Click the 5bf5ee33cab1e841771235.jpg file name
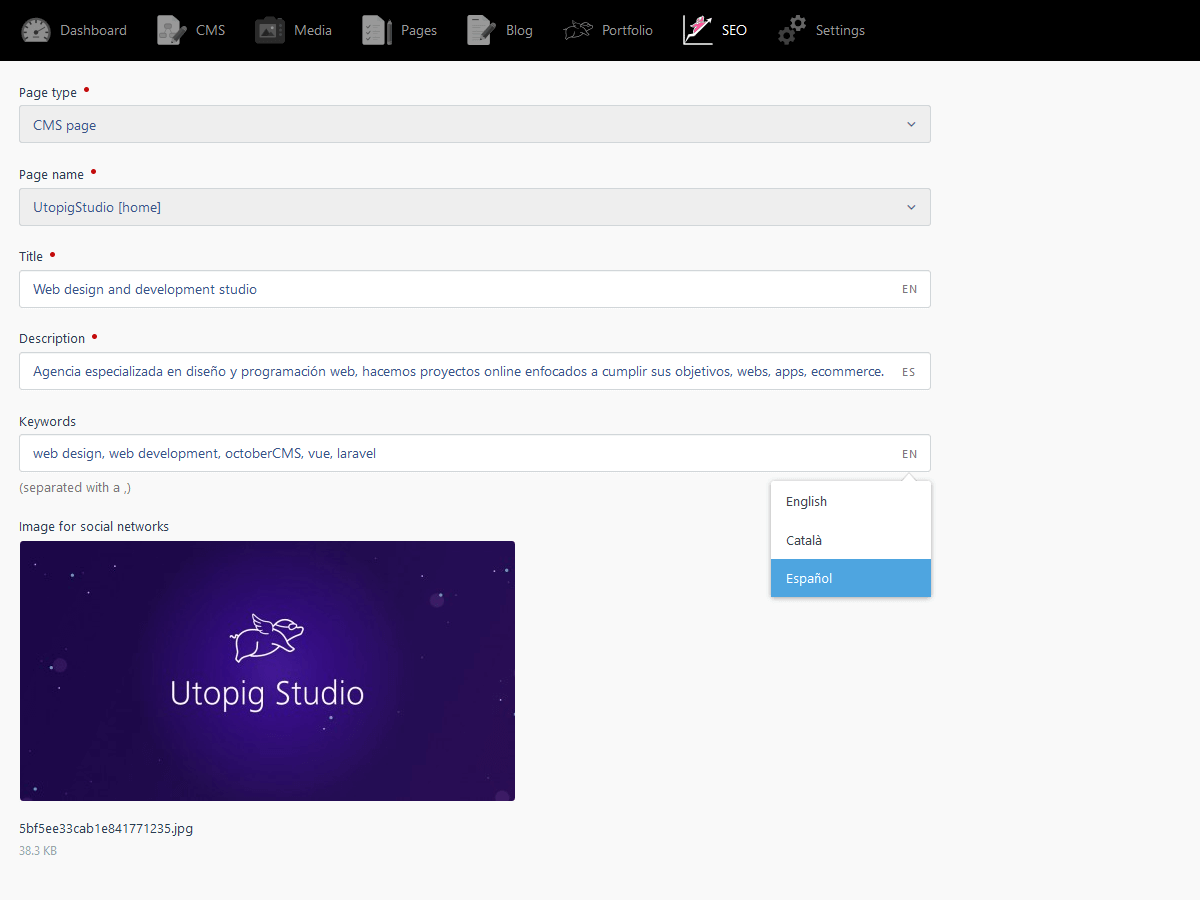Image resolution: width=1200 pixels, height=900 pixels. [x=106, y=828]
